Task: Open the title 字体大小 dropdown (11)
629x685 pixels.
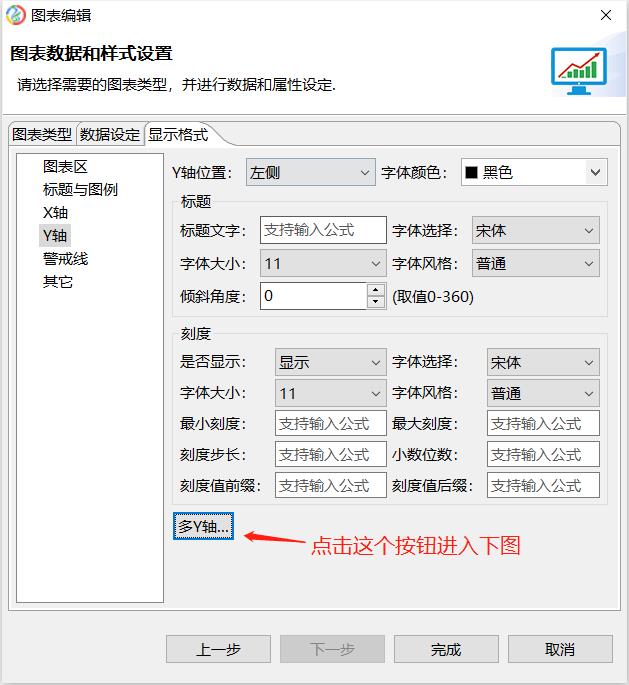Action: click(323, 263)
